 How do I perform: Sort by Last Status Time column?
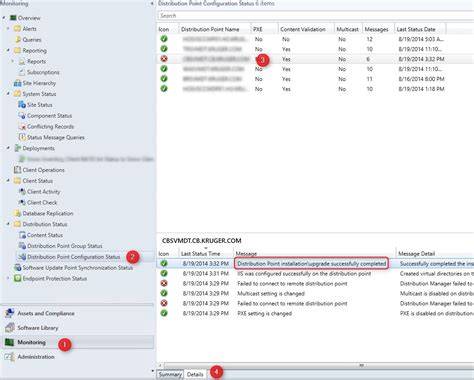(206, 254)
